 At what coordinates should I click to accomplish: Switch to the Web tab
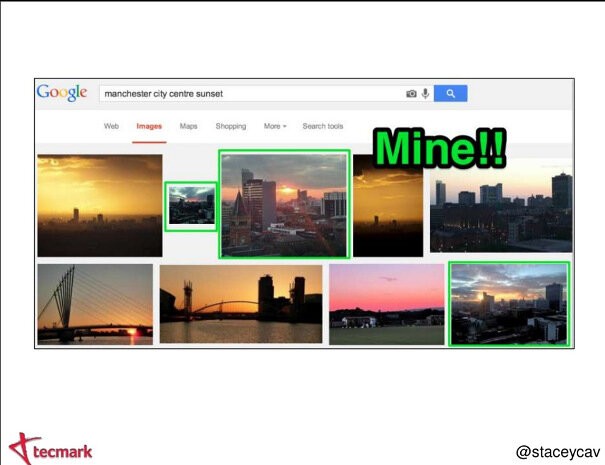click(x=112, y=126)
